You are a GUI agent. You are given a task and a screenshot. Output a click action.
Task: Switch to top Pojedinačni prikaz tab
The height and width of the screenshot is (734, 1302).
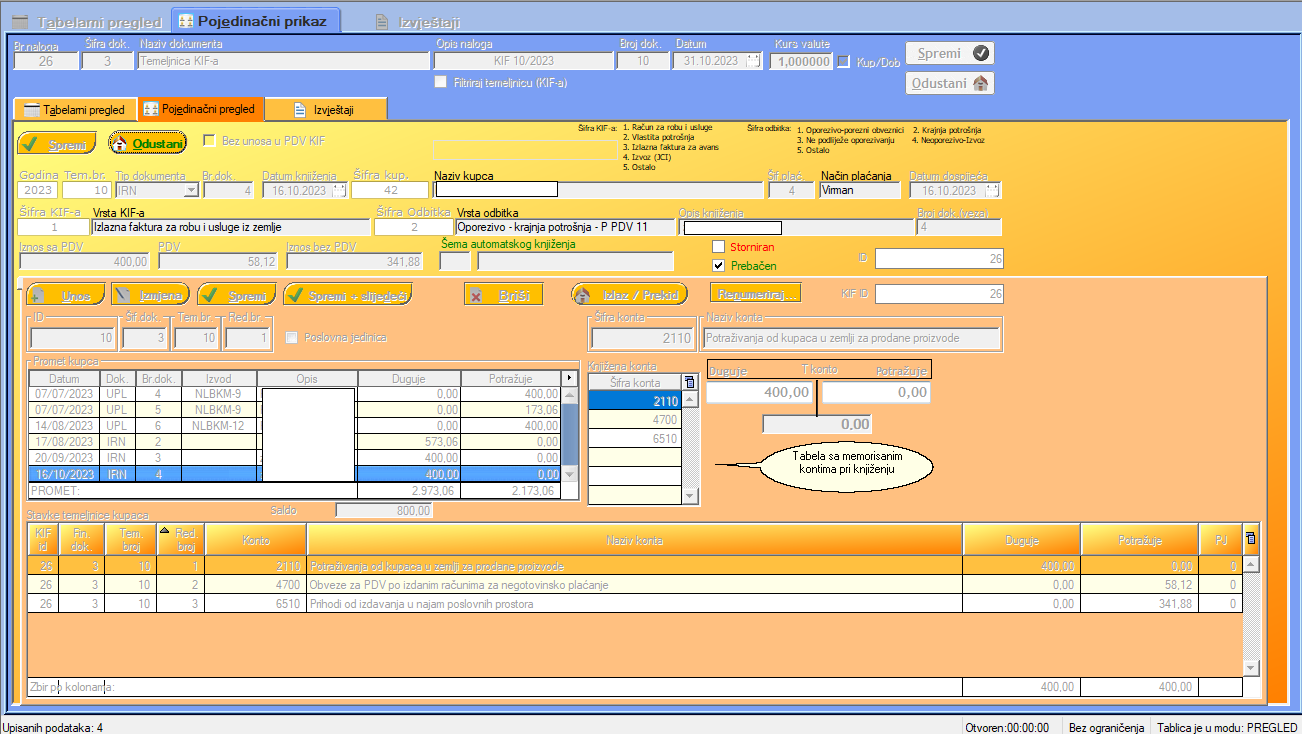coord(256,21)
